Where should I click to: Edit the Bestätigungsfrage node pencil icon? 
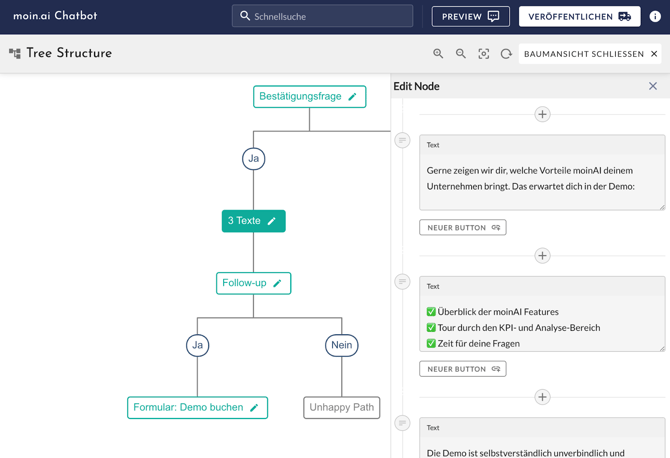(352, 97)
